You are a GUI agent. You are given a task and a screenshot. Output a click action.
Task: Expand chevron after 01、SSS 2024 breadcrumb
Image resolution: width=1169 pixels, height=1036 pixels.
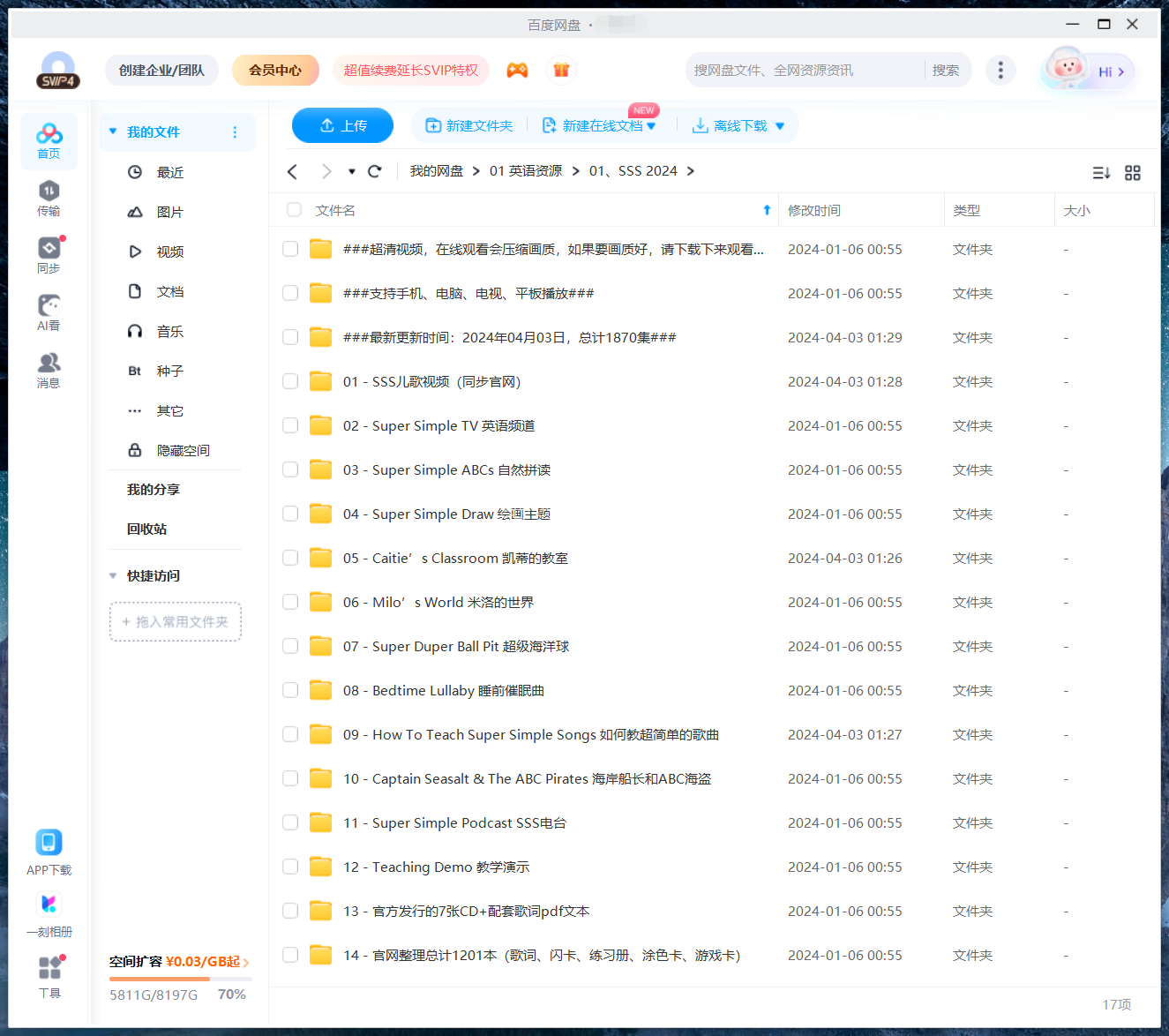click(x=691, y=171)
